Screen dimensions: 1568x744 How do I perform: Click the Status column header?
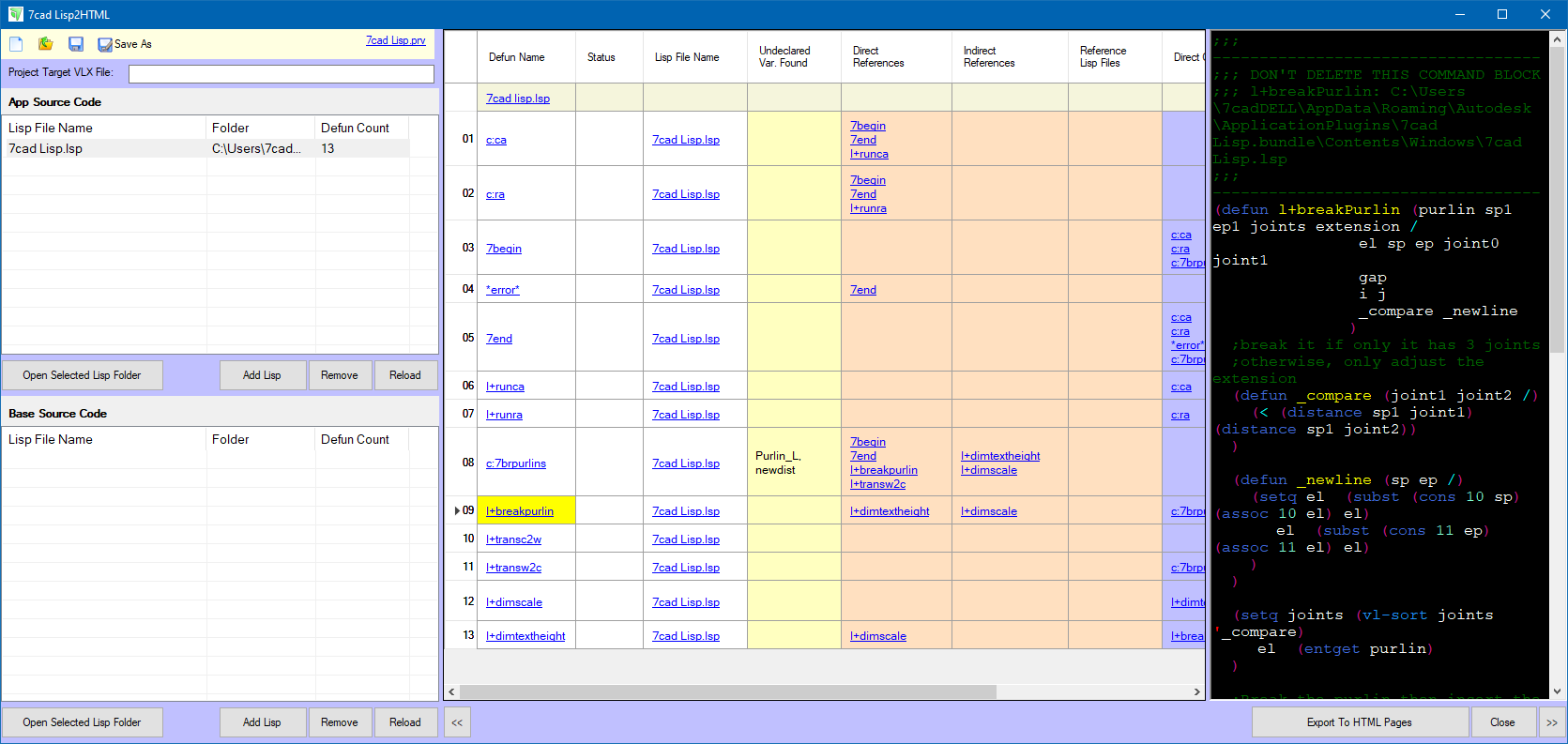(x=609, y=57)
